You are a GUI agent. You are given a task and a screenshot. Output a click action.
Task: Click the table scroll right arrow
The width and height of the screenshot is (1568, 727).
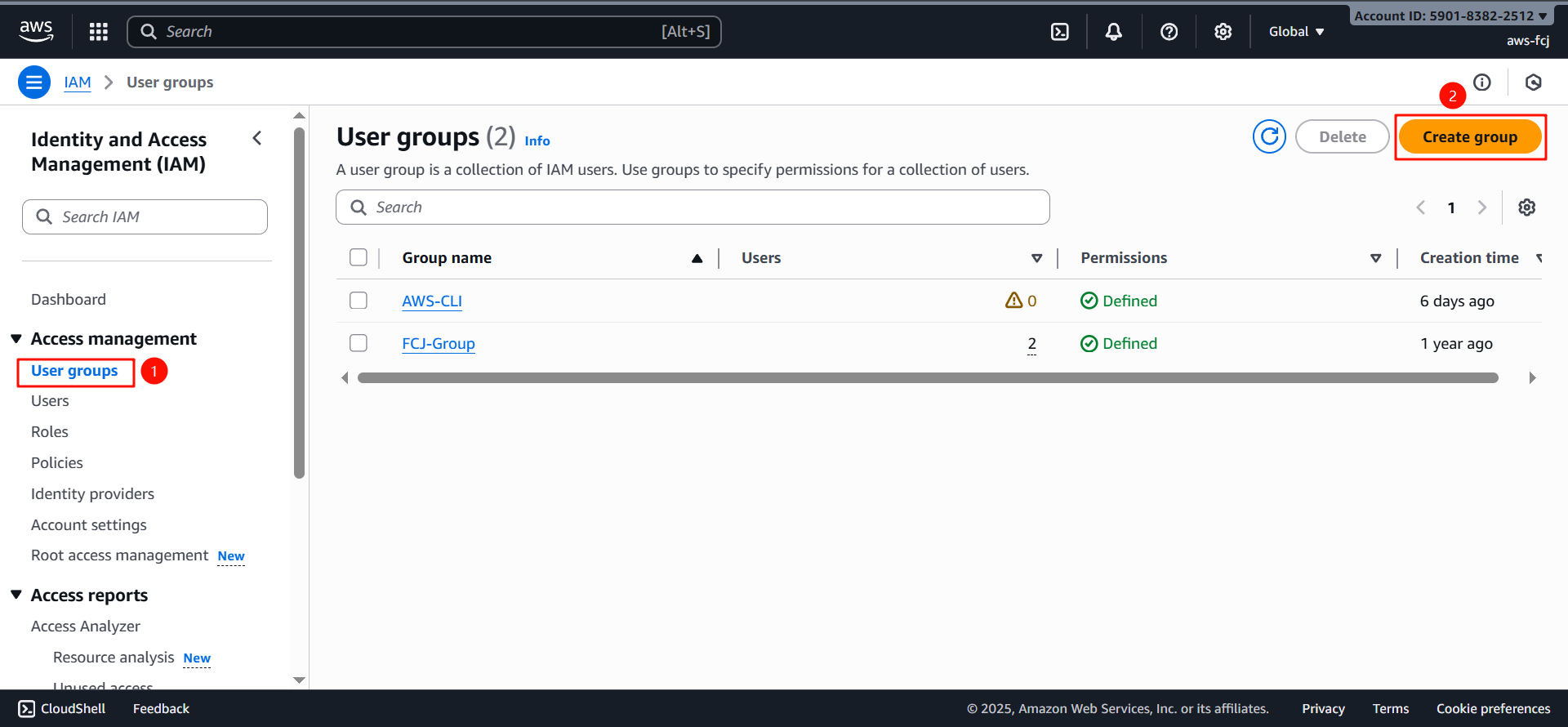1532,377
